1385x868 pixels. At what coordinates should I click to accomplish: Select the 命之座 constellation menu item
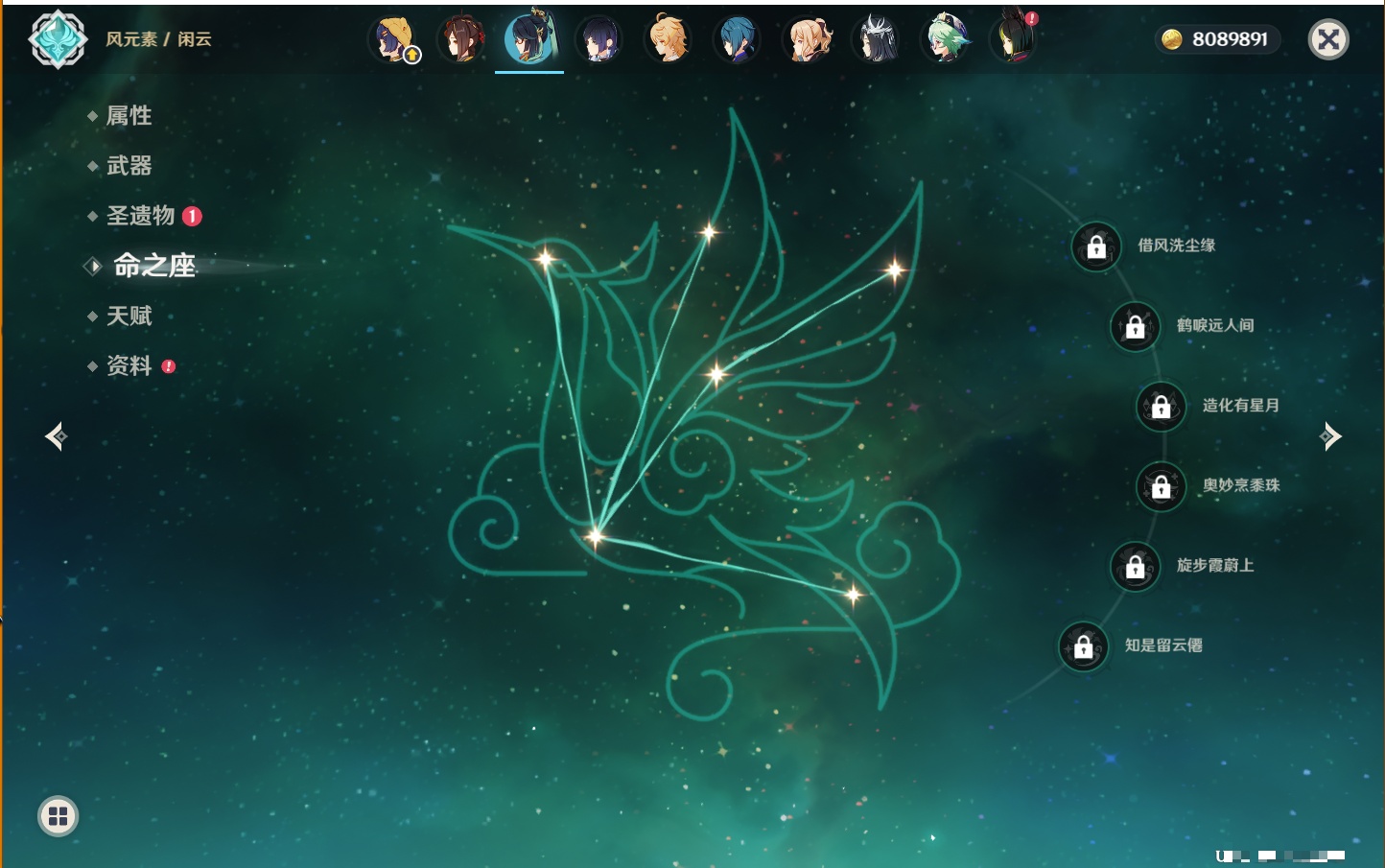[x=153, y=266]
